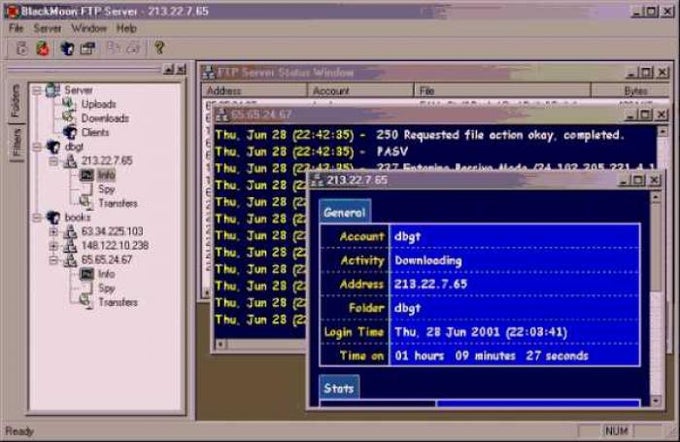
Task: Click the Clients head icon in tree
Action: tap(69, 132)
